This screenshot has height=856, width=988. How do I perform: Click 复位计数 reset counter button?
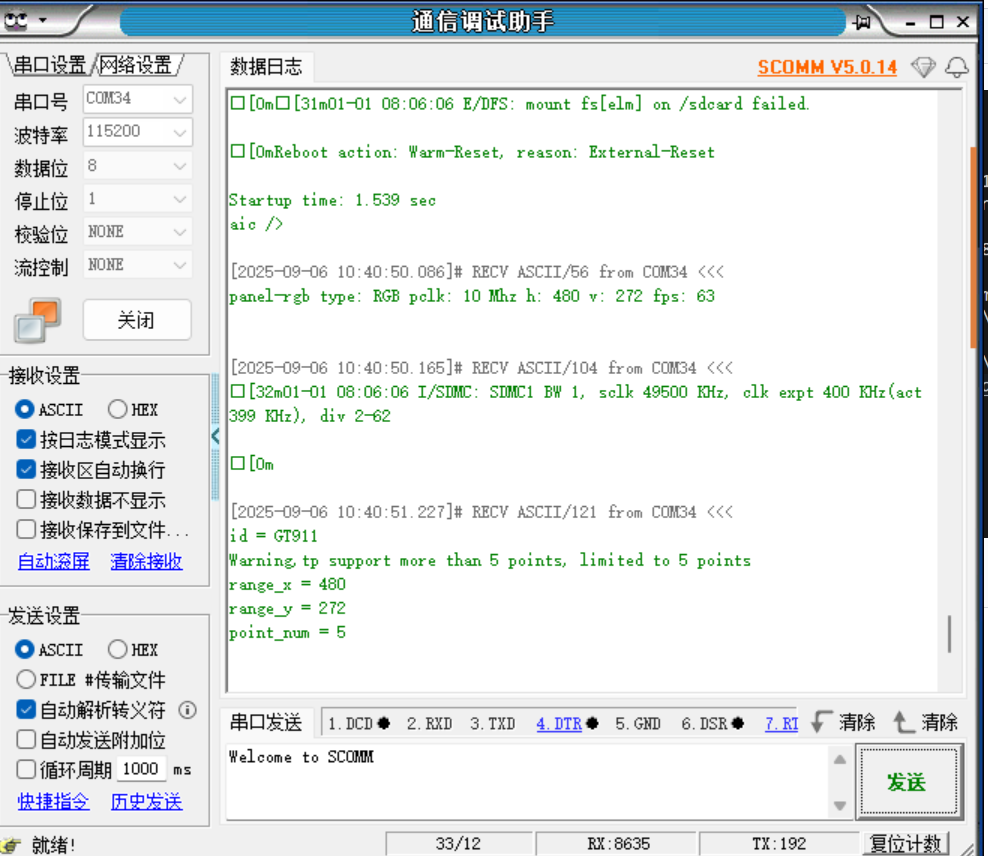coord(905,844)
